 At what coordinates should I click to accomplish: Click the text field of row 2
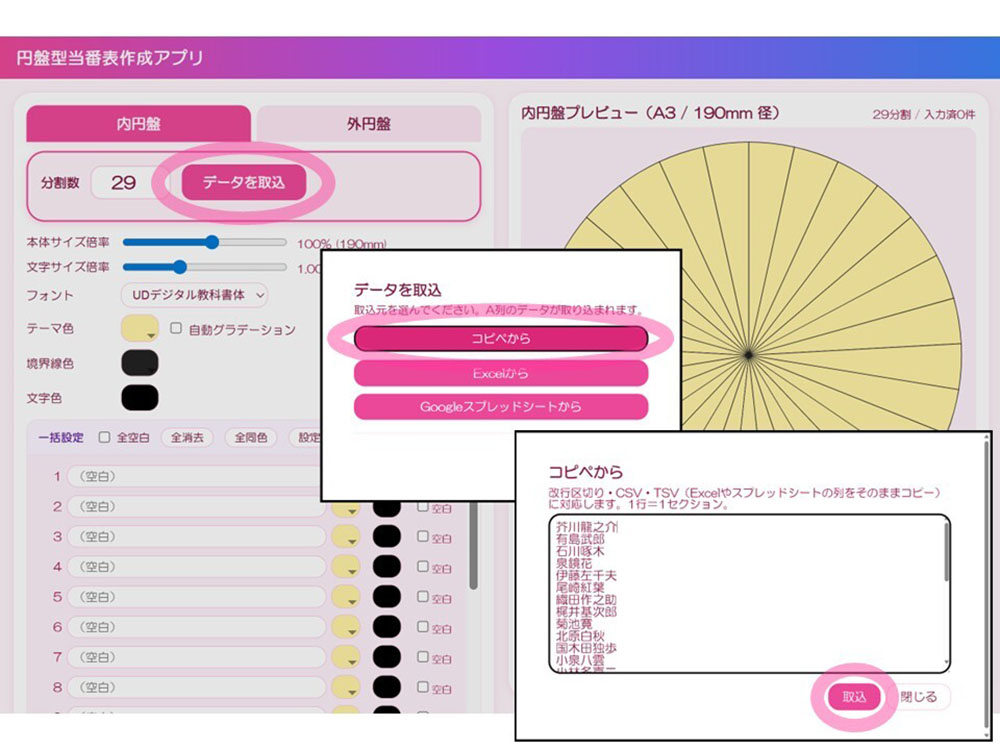[x=196, y=506]
